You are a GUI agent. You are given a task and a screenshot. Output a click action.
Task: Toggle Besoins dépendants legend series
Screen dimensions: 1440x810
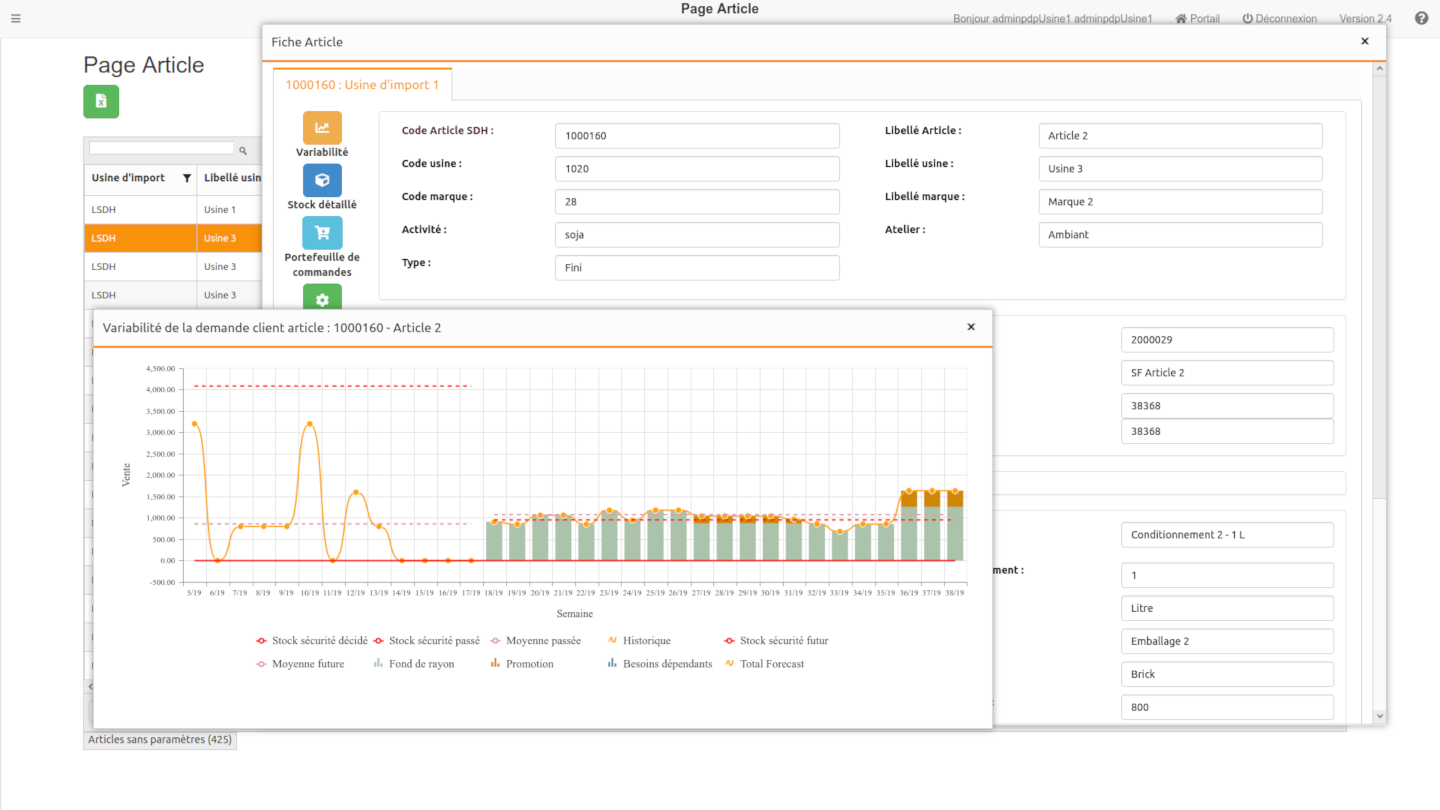[x=660, y=663]
